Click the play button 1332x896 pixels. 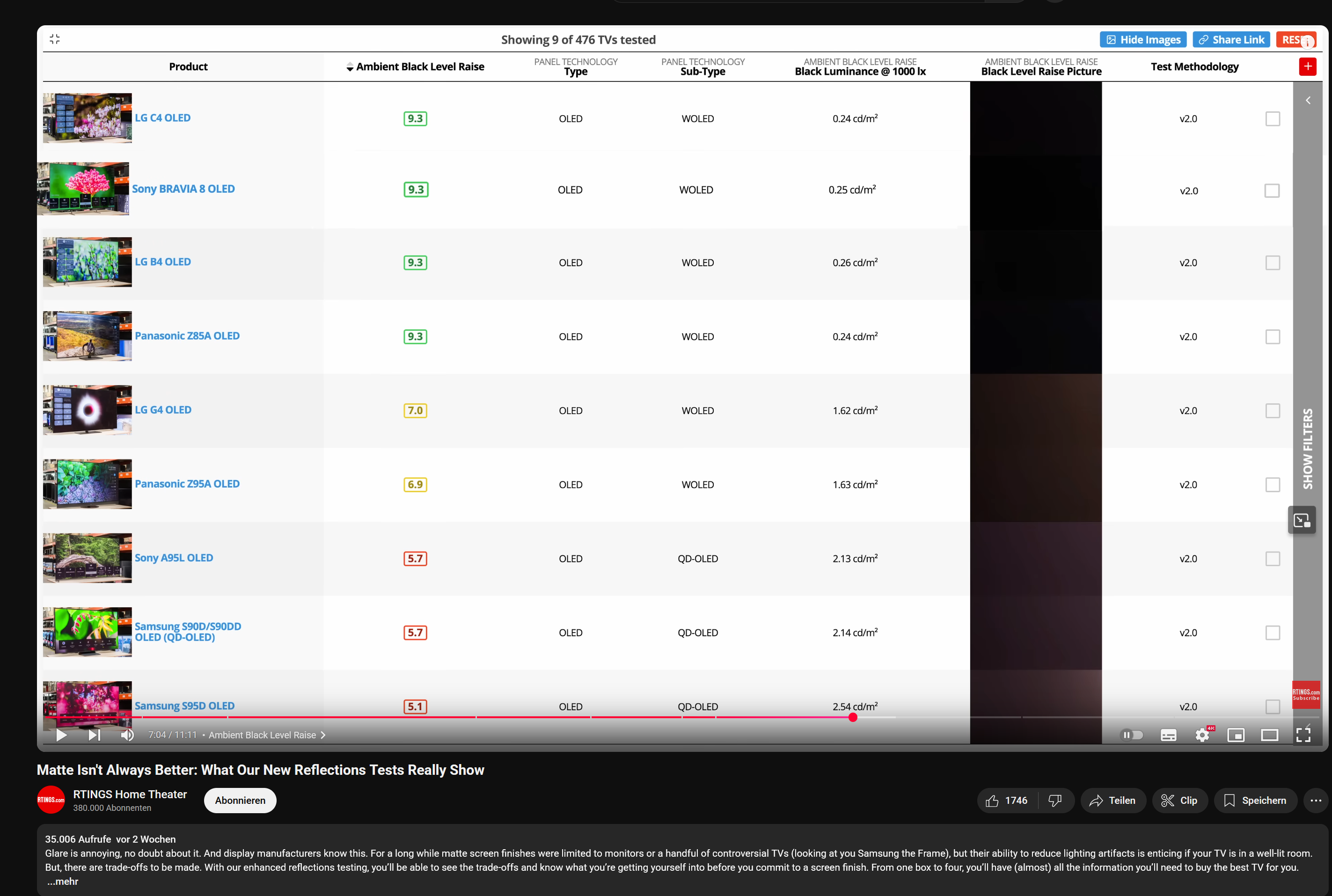click(x=61, y=735)
